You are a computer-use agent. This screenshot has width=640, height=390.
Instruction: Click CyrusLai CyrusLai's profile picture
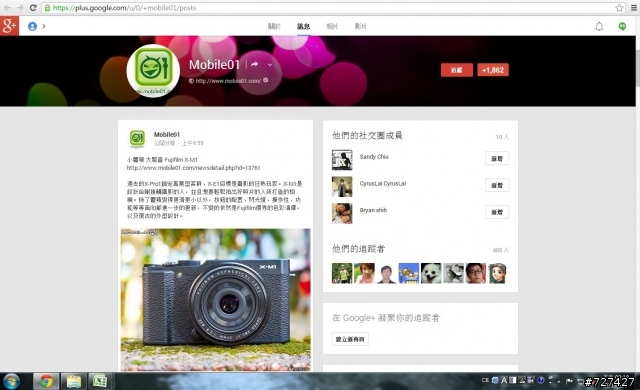(x=342, y=186)
